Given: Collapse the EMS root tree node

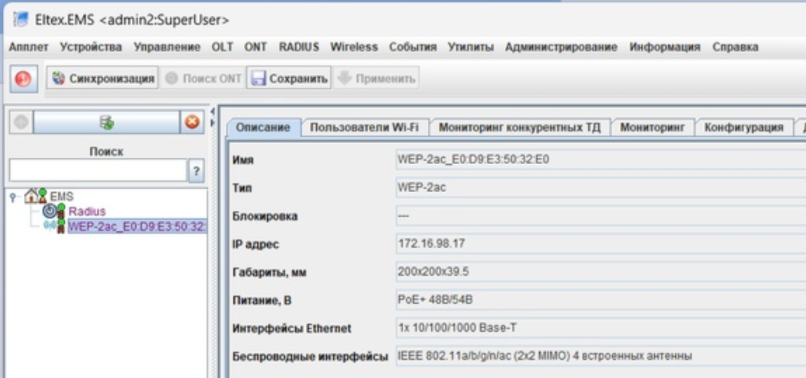Looking at the screenshot, I should (13, 197).
